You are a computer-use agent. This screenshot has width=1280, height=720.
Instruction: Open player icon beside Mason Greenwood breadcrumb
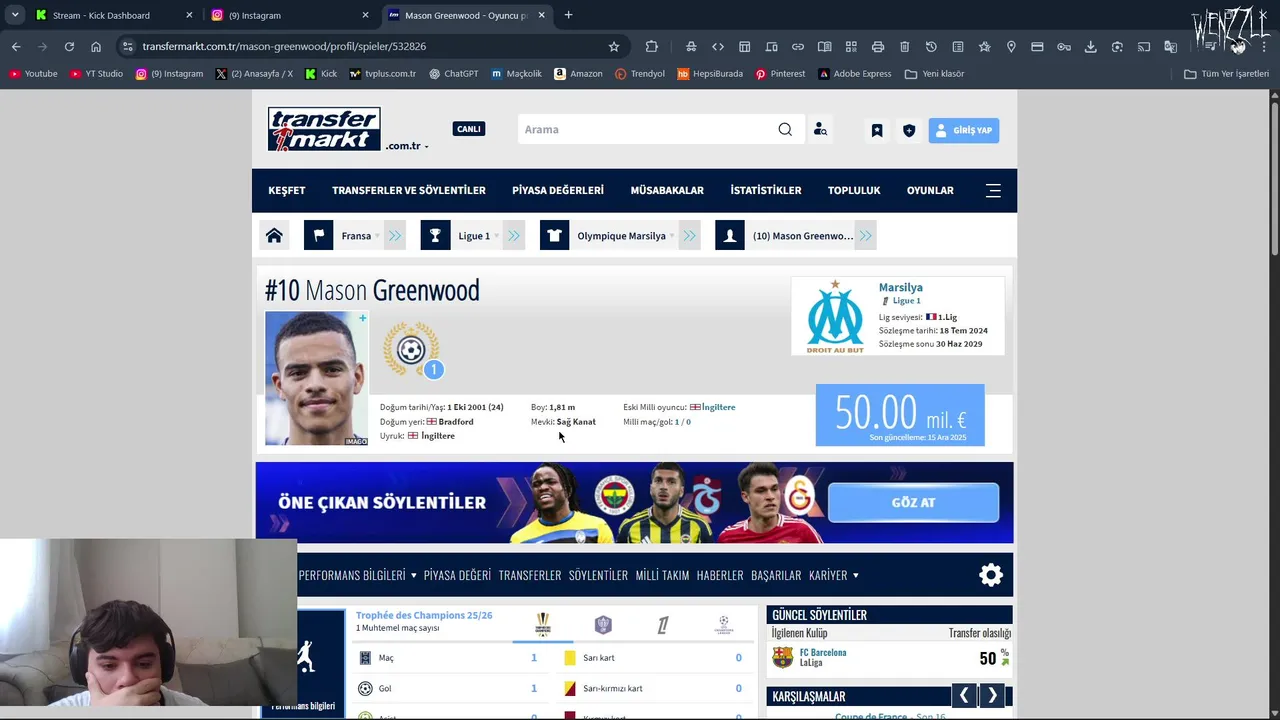point(730,236)
